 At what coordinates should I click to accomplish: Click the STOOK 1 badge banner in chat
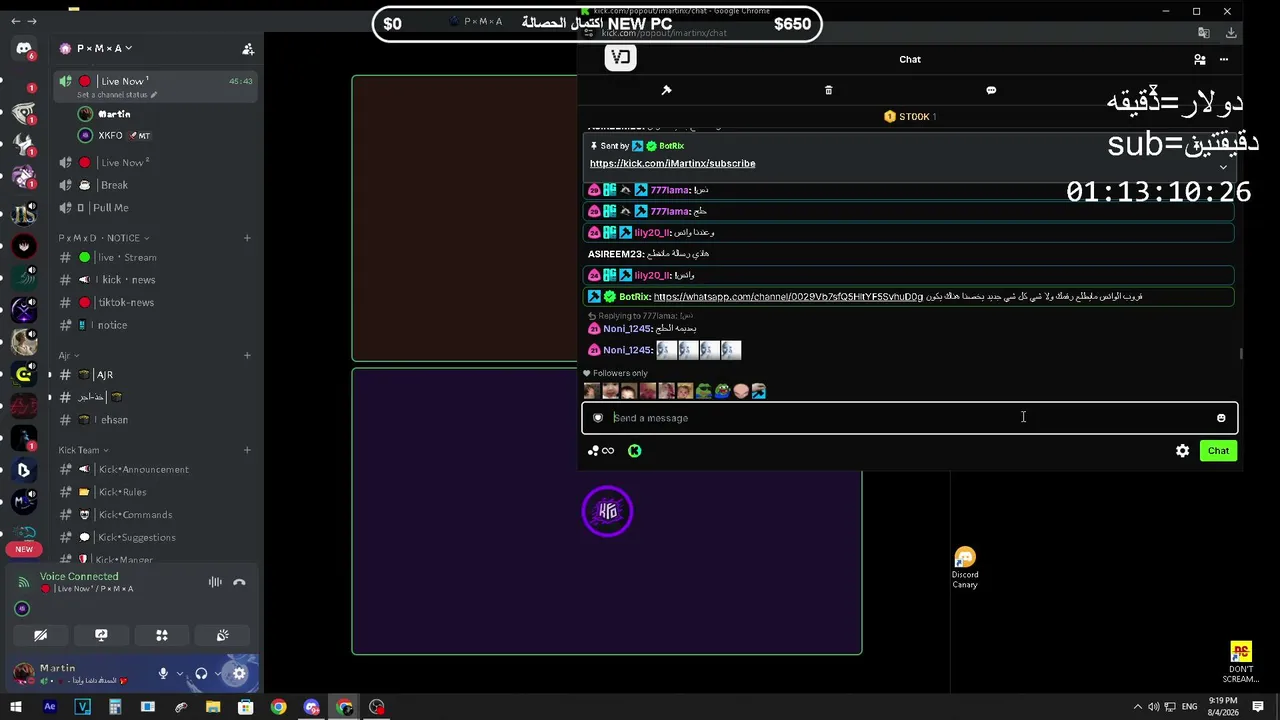coord(910,117)
